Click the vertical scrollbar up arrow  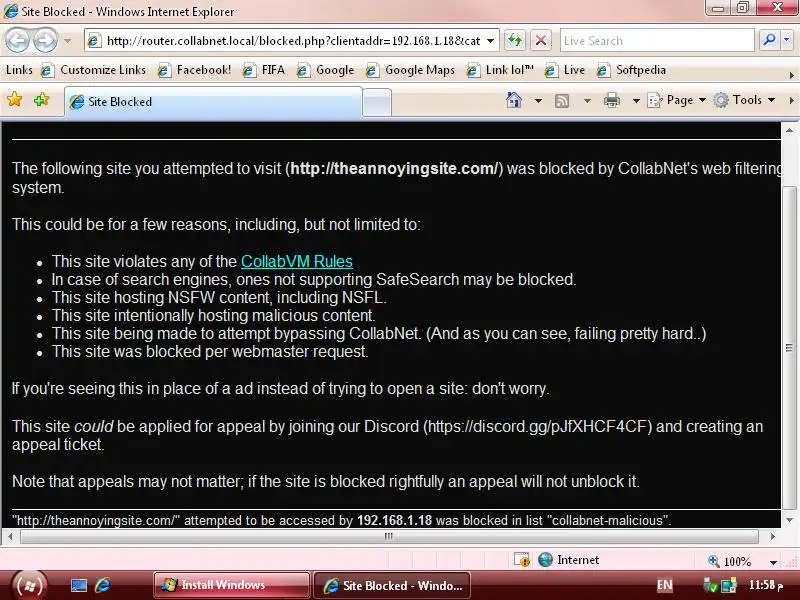(790, 131)
